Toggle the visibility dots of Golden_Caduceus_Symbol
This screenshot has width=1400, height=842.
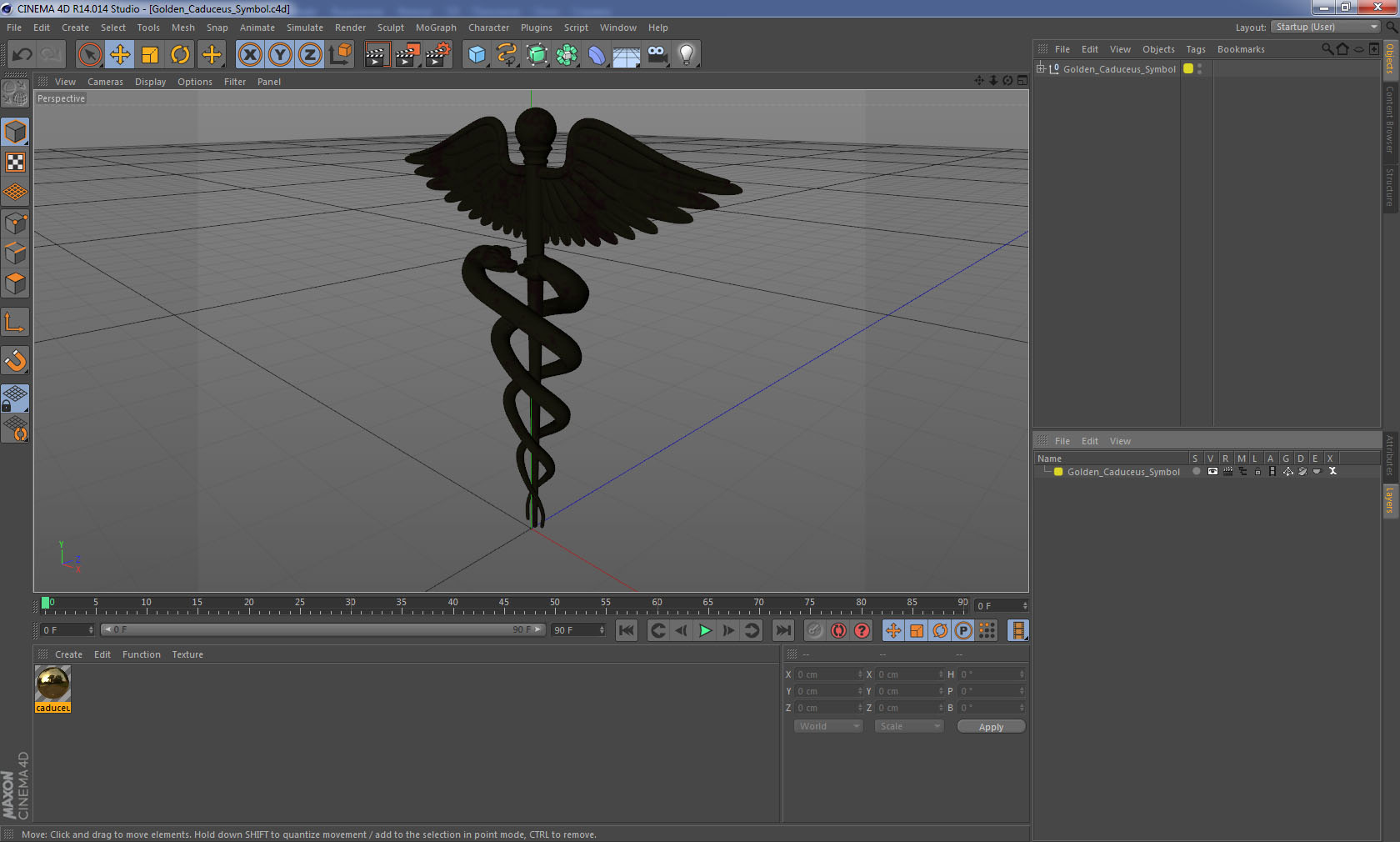tap(1199, 69)
